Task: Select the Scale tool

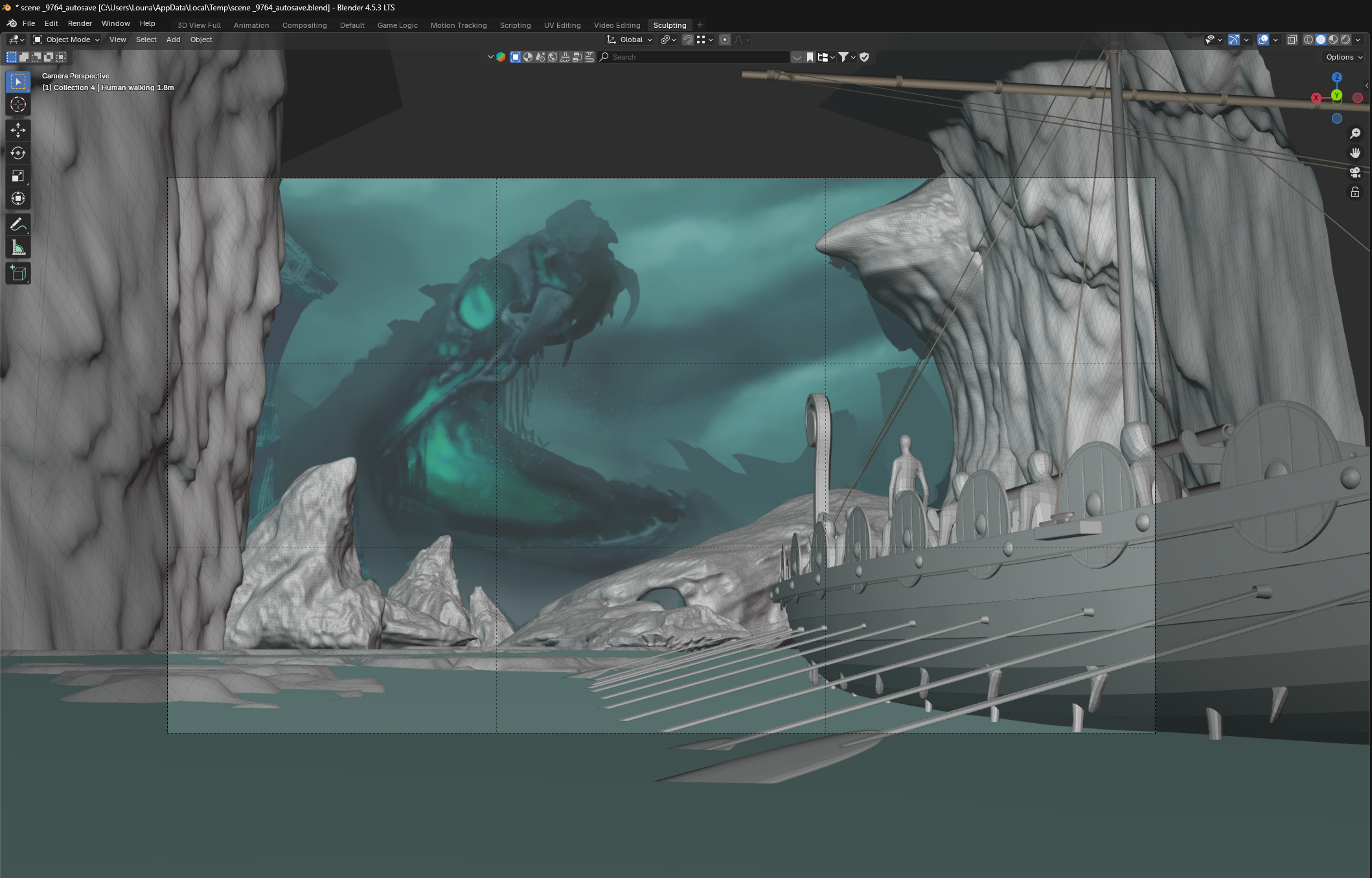Action: point(17,176)
